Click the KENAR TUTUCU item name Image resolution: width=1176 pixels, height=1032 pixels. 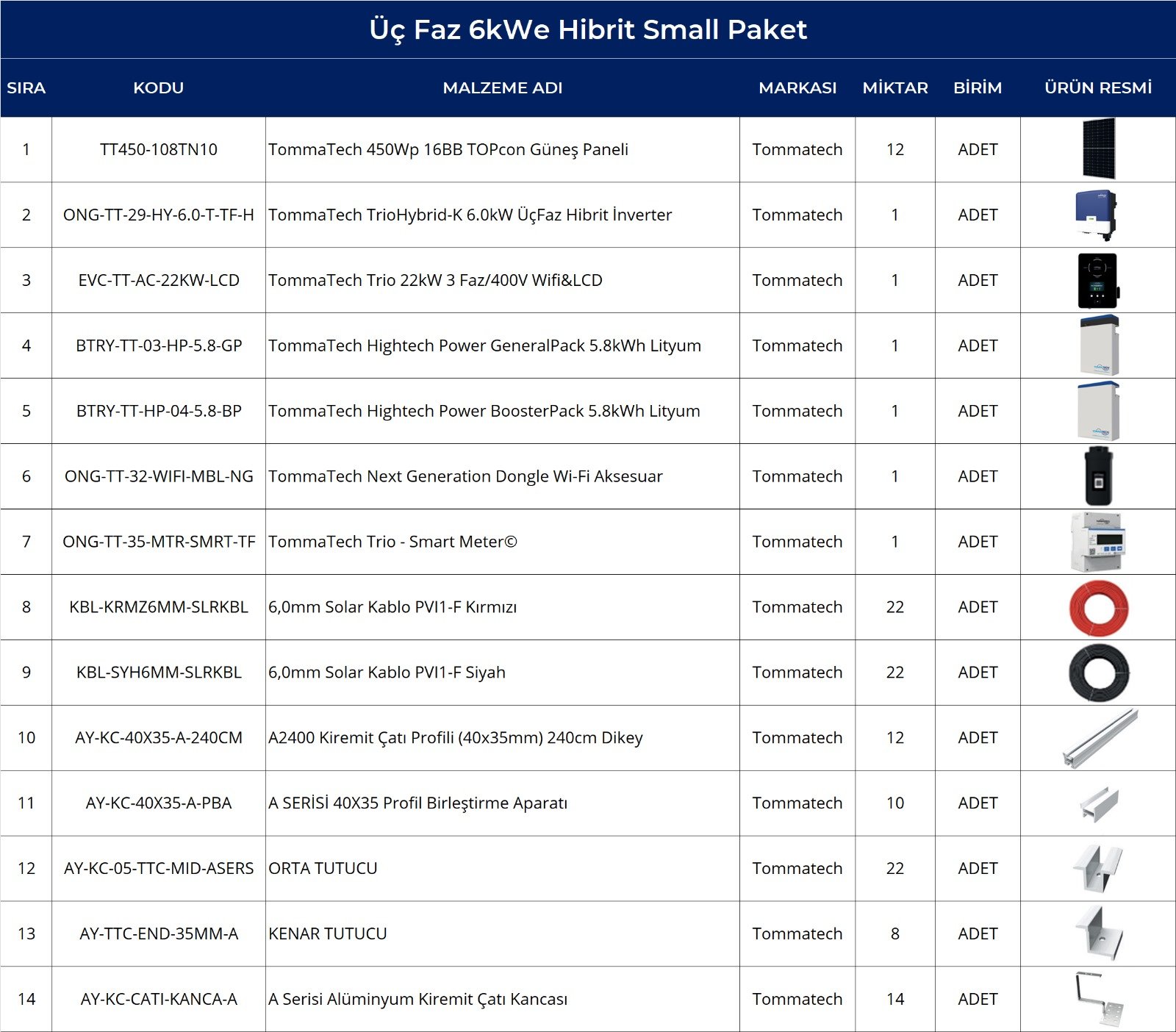(x=328, y=934)
